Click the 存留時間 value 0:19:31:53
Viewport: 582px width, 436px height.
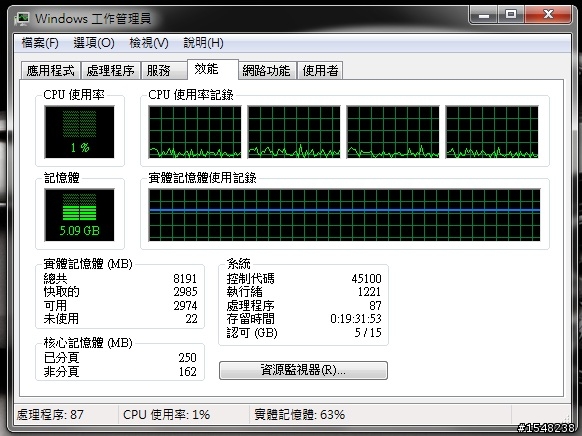click(x=356, y=319)
